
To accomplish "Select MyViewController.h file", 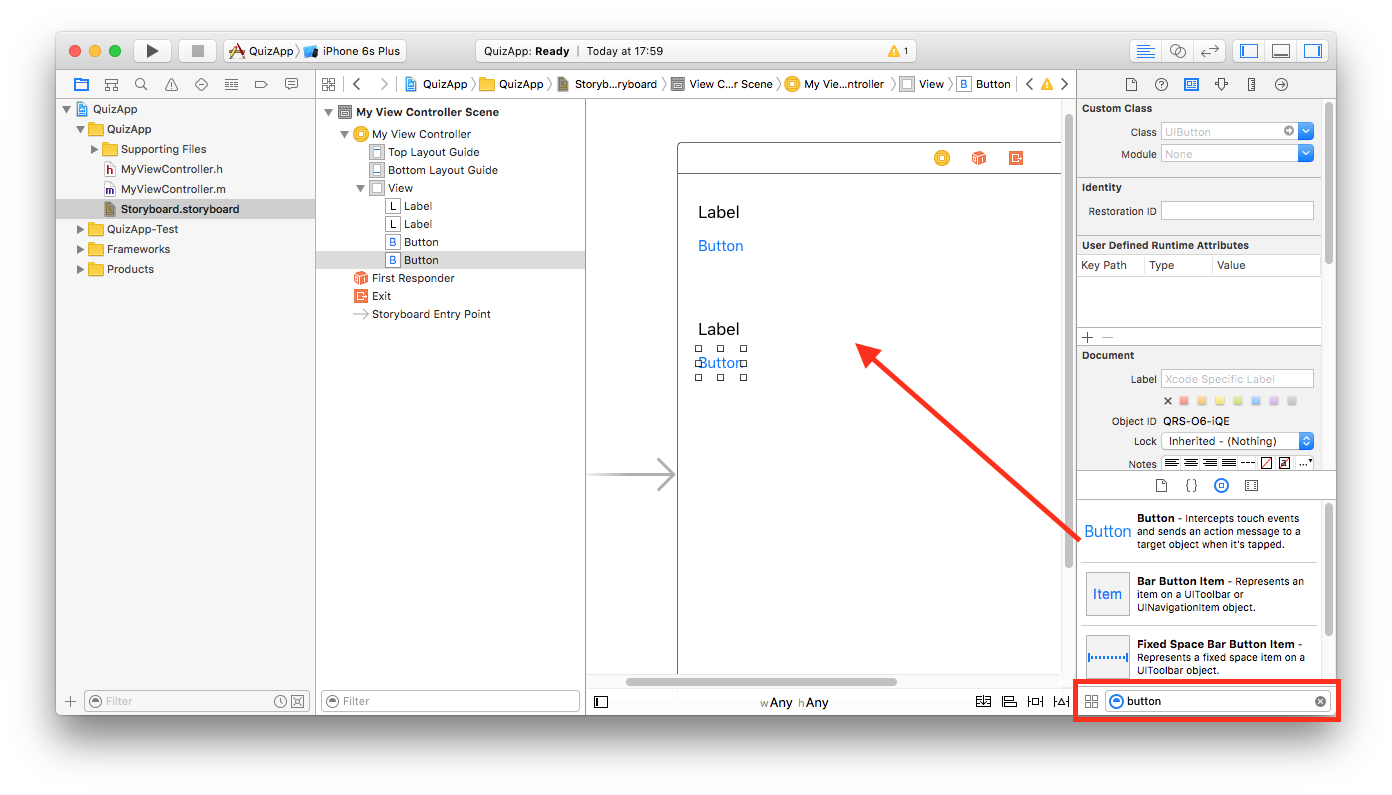I will tap(171, 170).
